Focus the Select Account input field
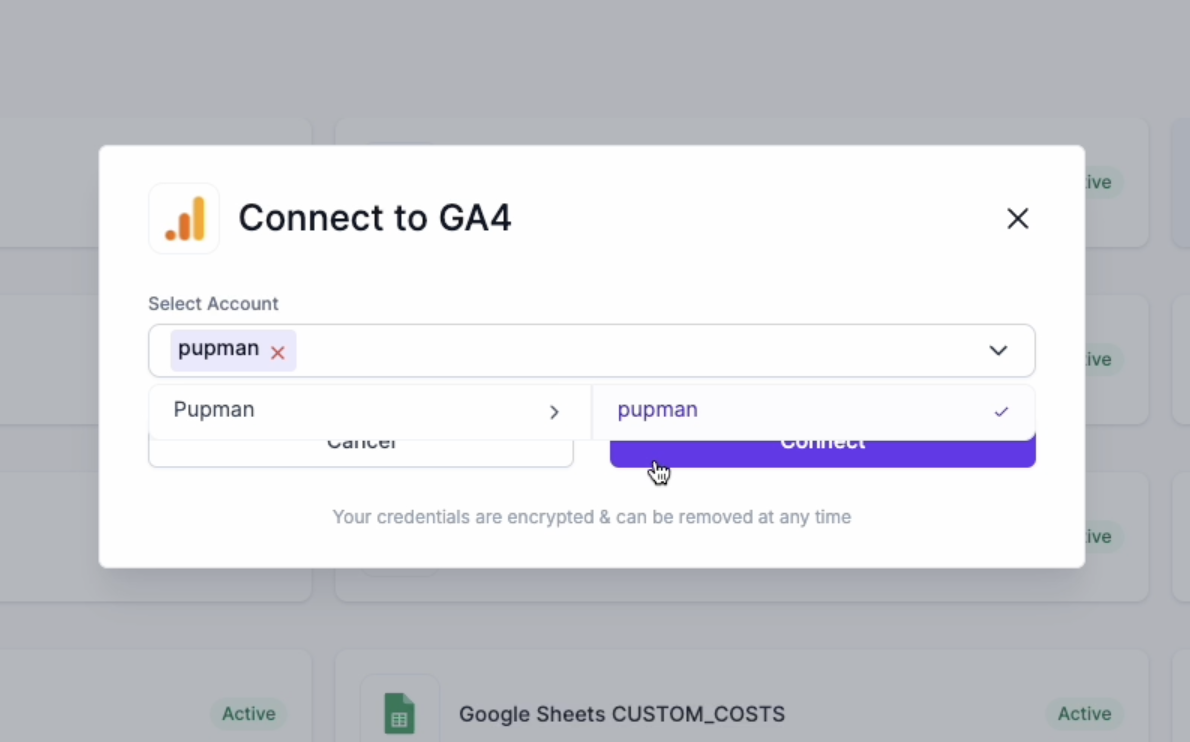This screenshot has width=1190, height=742. click(x=640, y=350)
